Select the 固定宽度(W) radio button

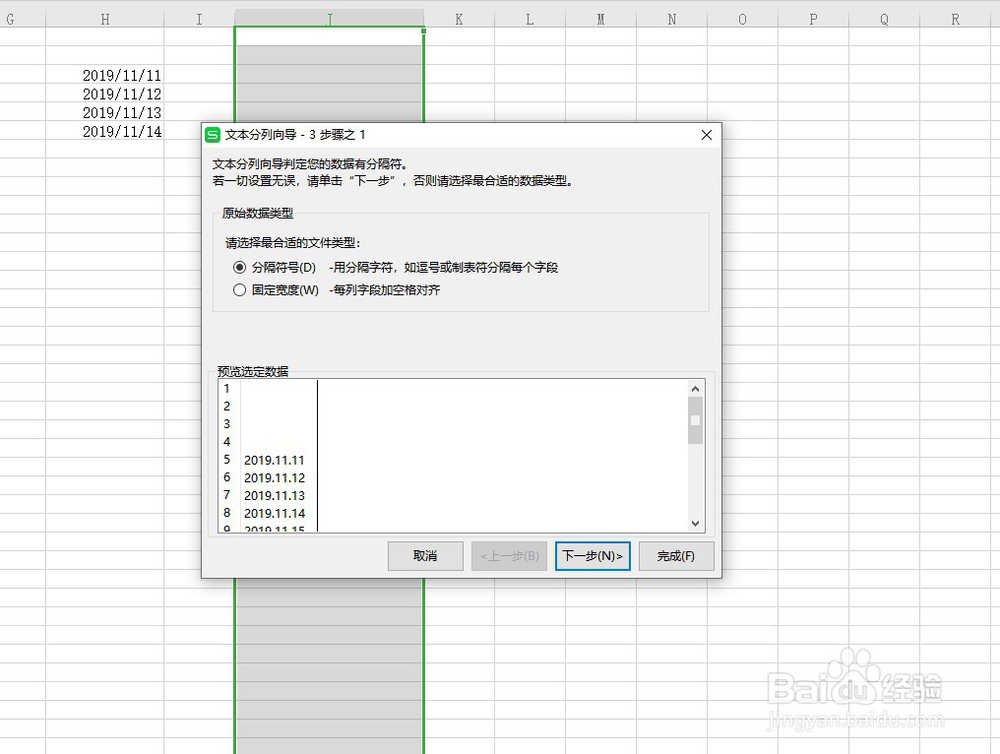[x=238, y=289]
